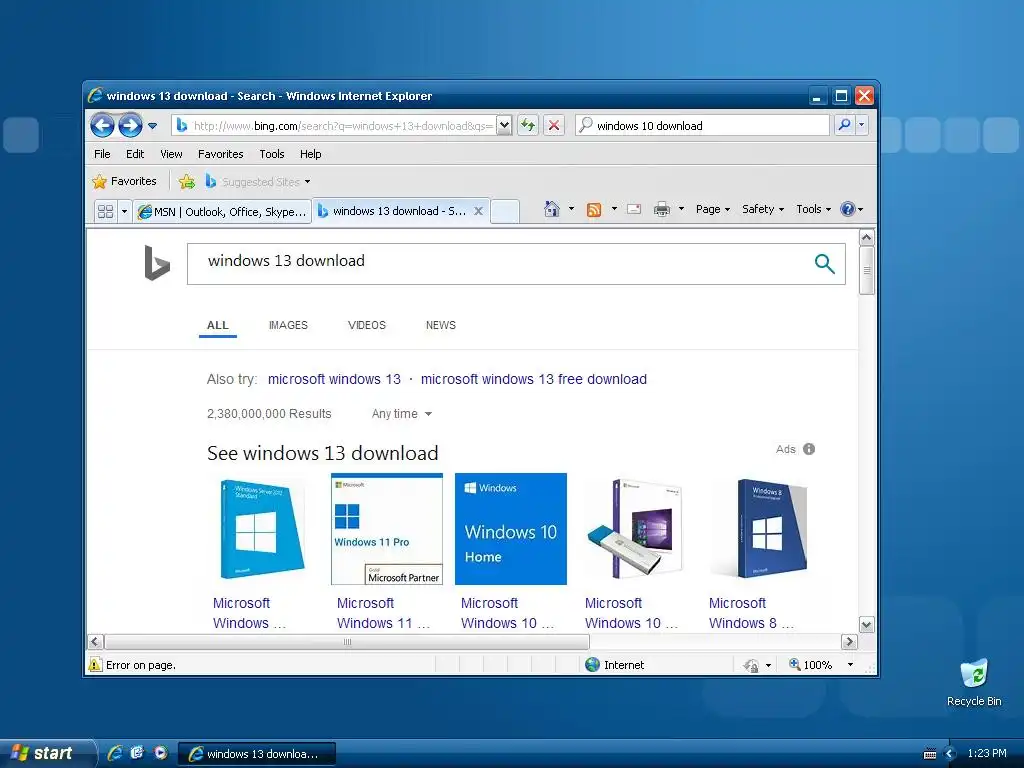Open Home button dropdown arrow
Screen dimensions: 1024x768
click(x=571, y=209)
